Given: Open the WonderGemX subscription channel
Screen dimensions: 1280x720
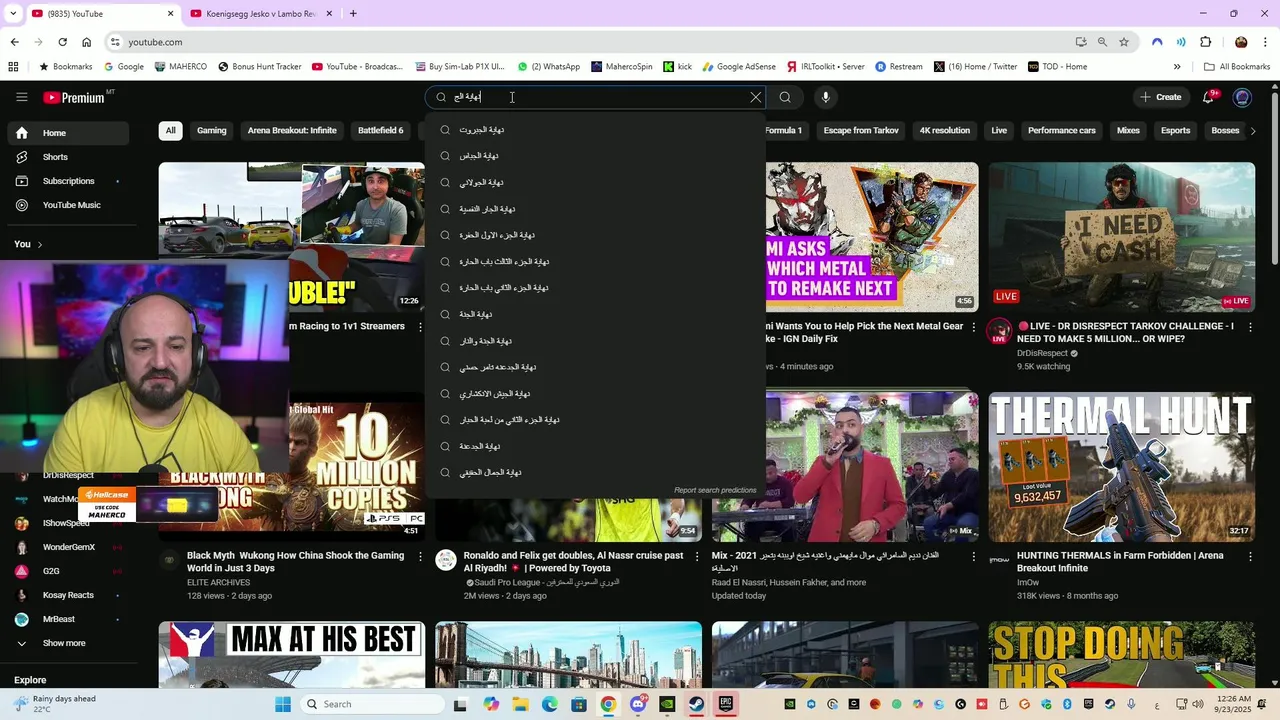Looking at the screenshot, I should pyautogui.click(x=68, y=547).
